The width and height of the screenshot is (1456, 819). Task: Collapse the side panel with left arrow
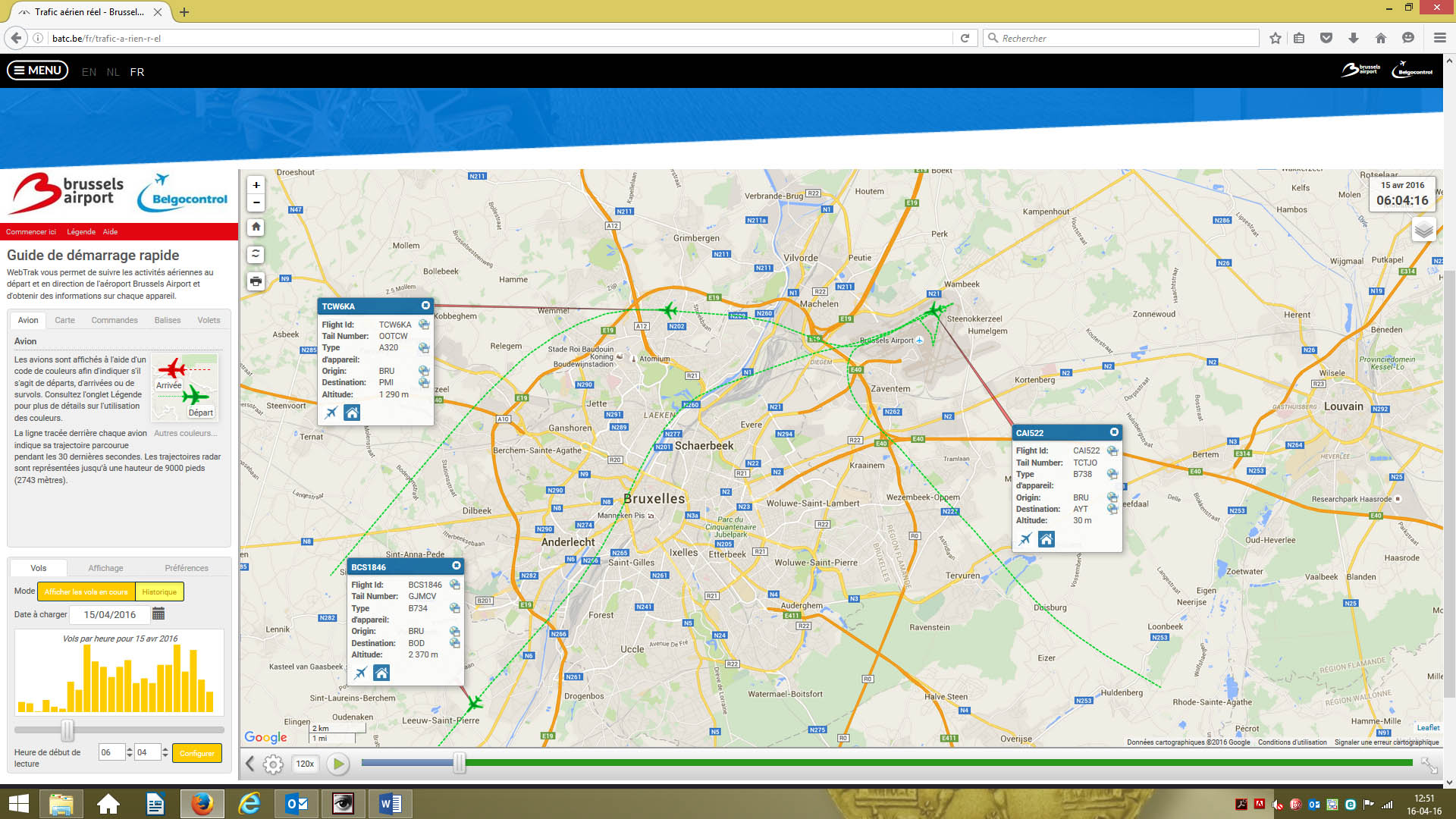click(249, 764)
